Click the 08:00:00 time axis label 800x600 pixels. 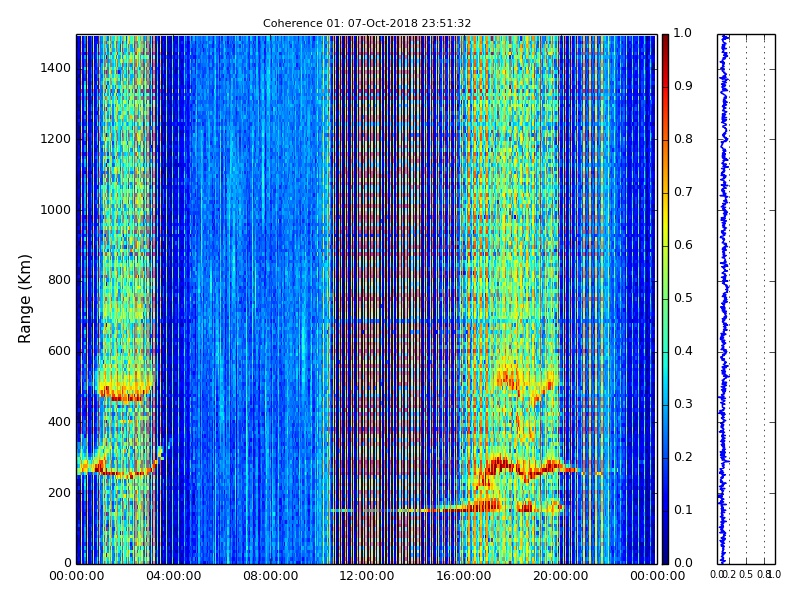270,577
